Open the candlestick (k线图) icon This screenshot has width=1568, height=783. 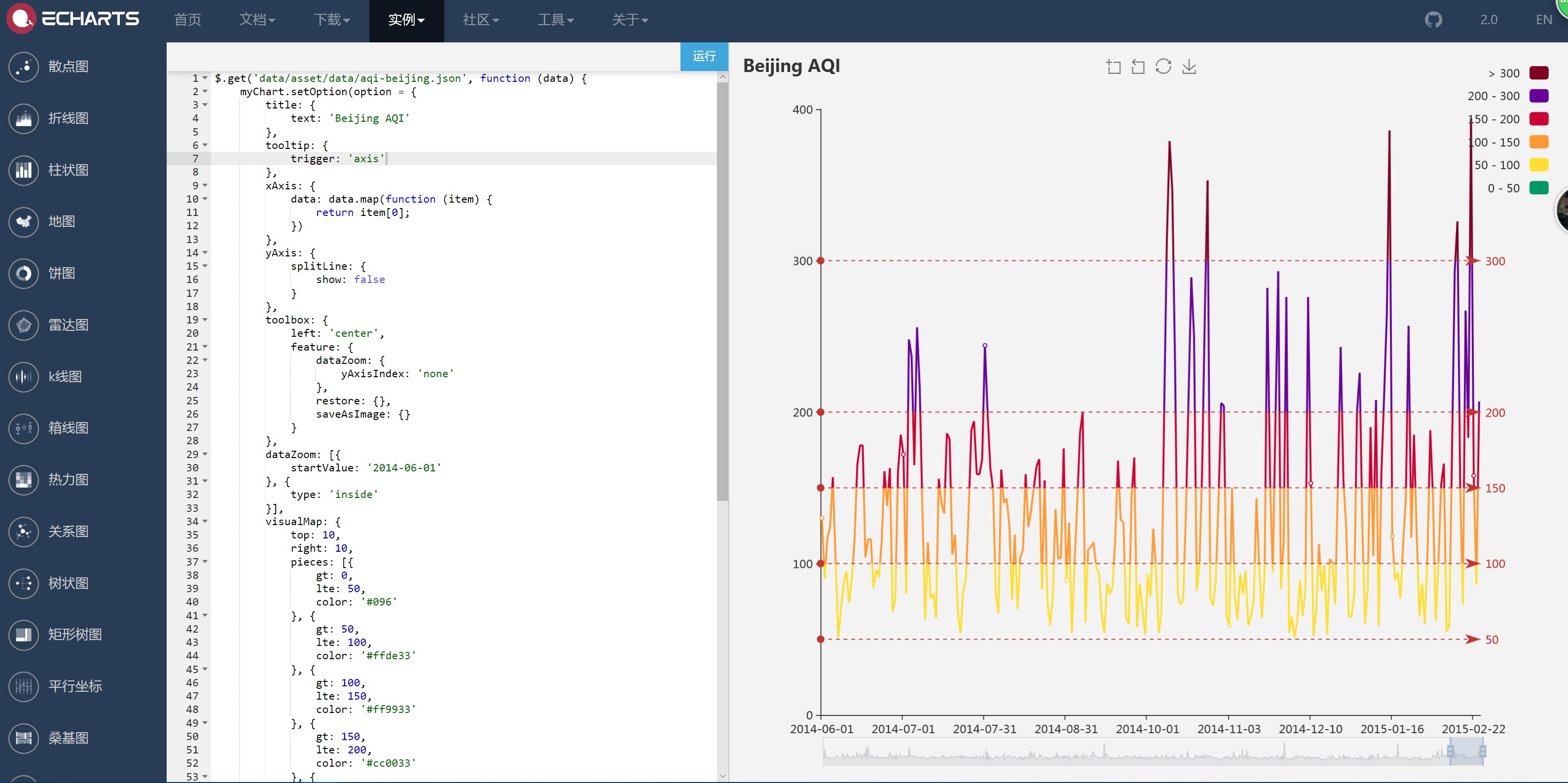[24, 377]
